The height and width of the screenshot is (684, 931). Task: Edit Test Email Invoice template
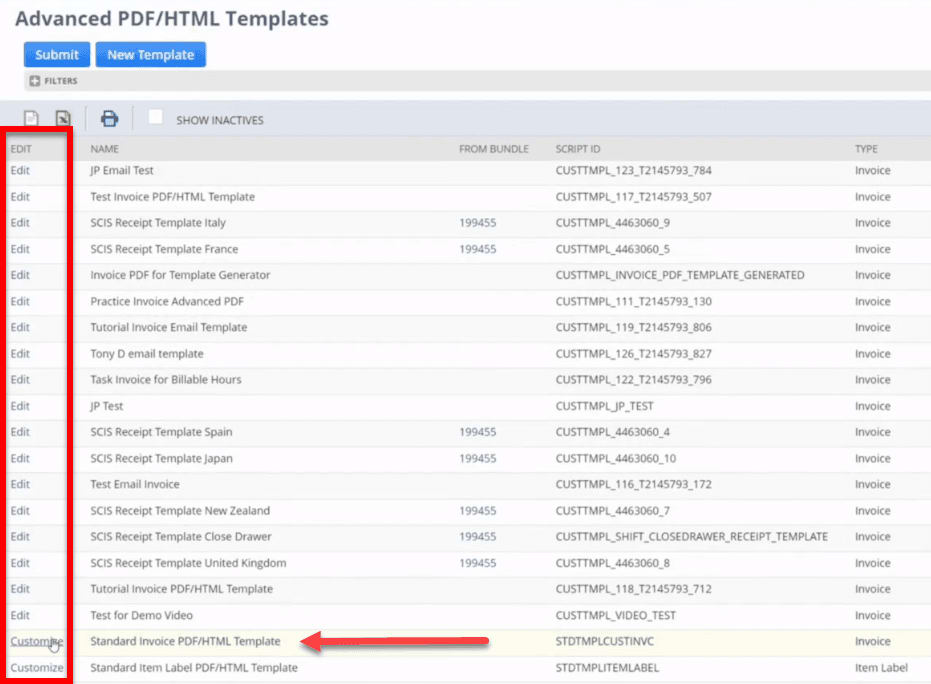point(20,484)
